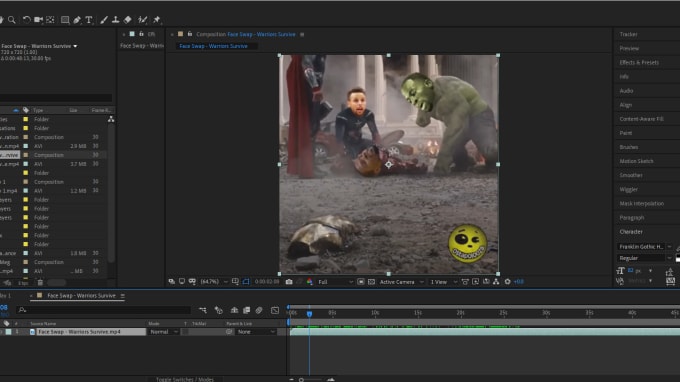
Task: Toggle mask and shape path visibility
Action: [246, 282]
